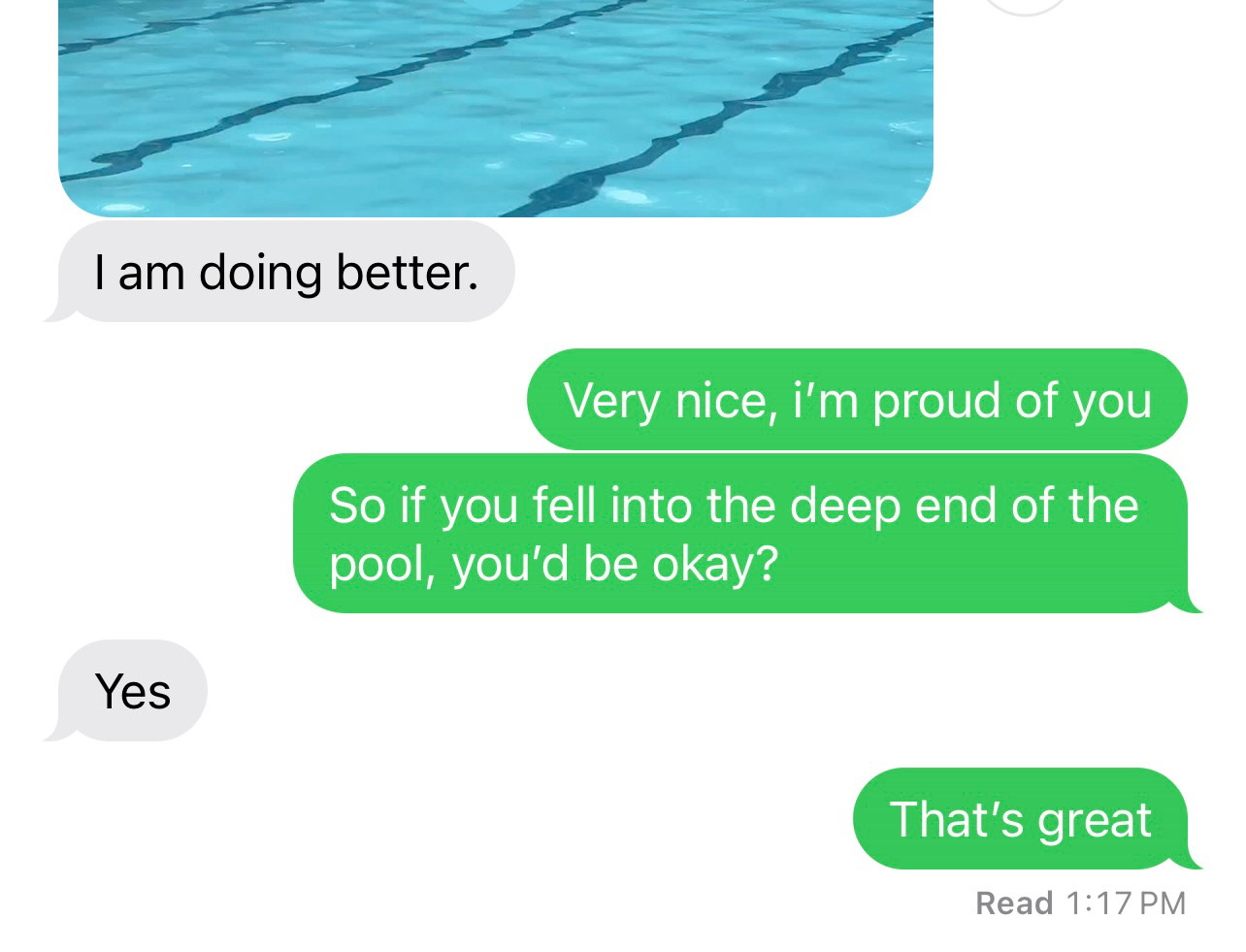This screenshot has width=1246, height=952.
Task: Click the tail of the "That's great" bubble
Action: pyautogui.click(x=1190, y=859)
